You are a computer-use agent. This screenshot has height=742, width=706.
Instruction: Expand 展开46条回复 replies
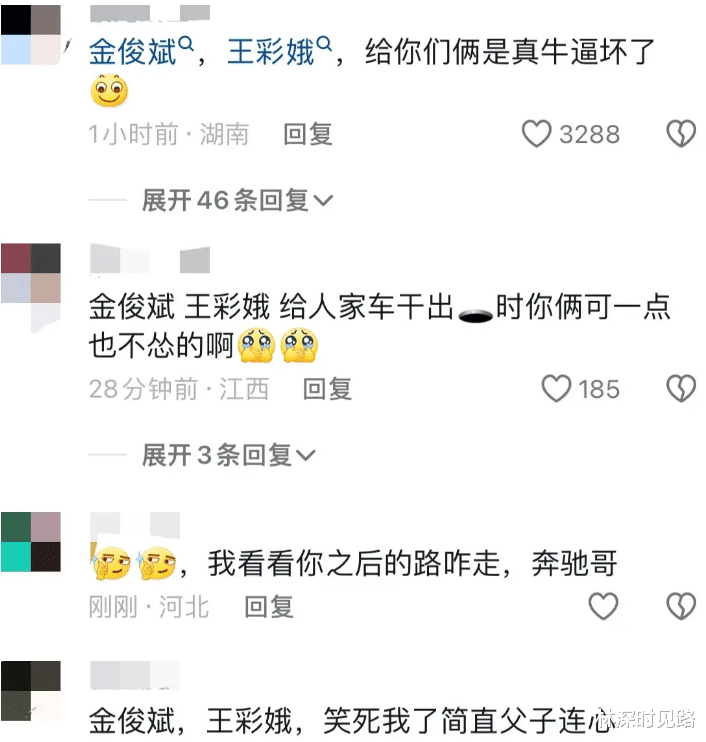[x=238, y=200]
